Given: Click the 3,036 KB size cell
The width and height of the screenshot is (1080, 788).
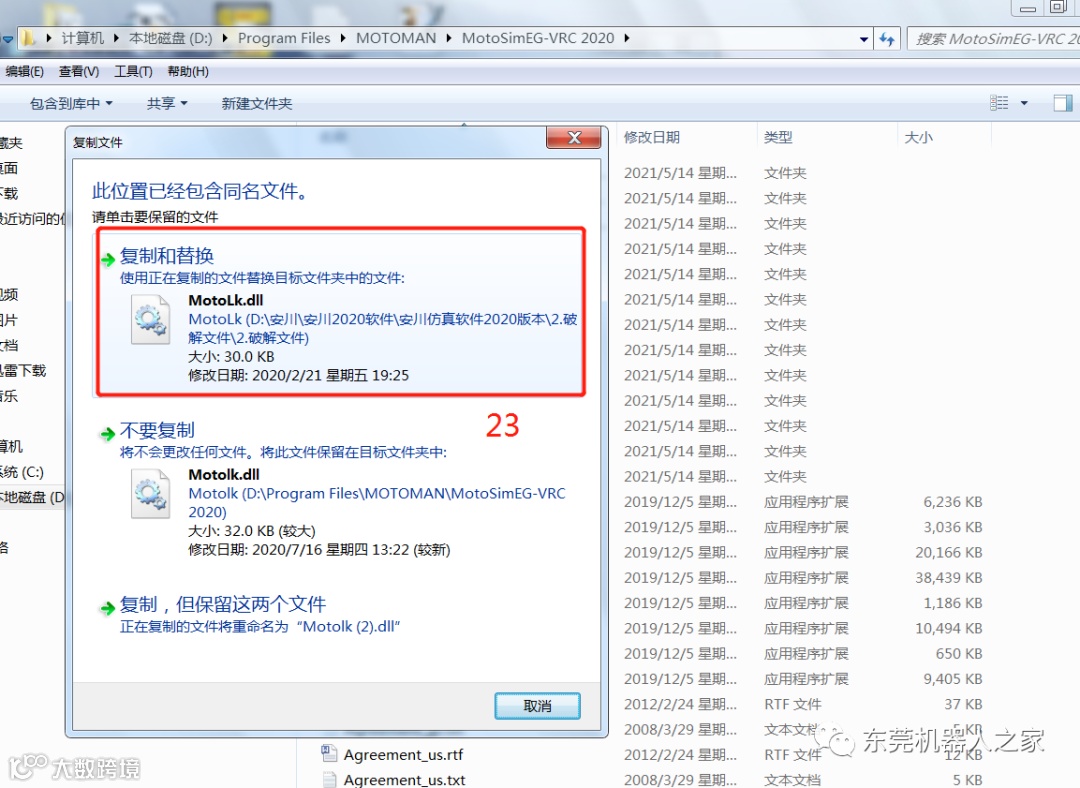Looking at the screenshot, I should point(953,528).
